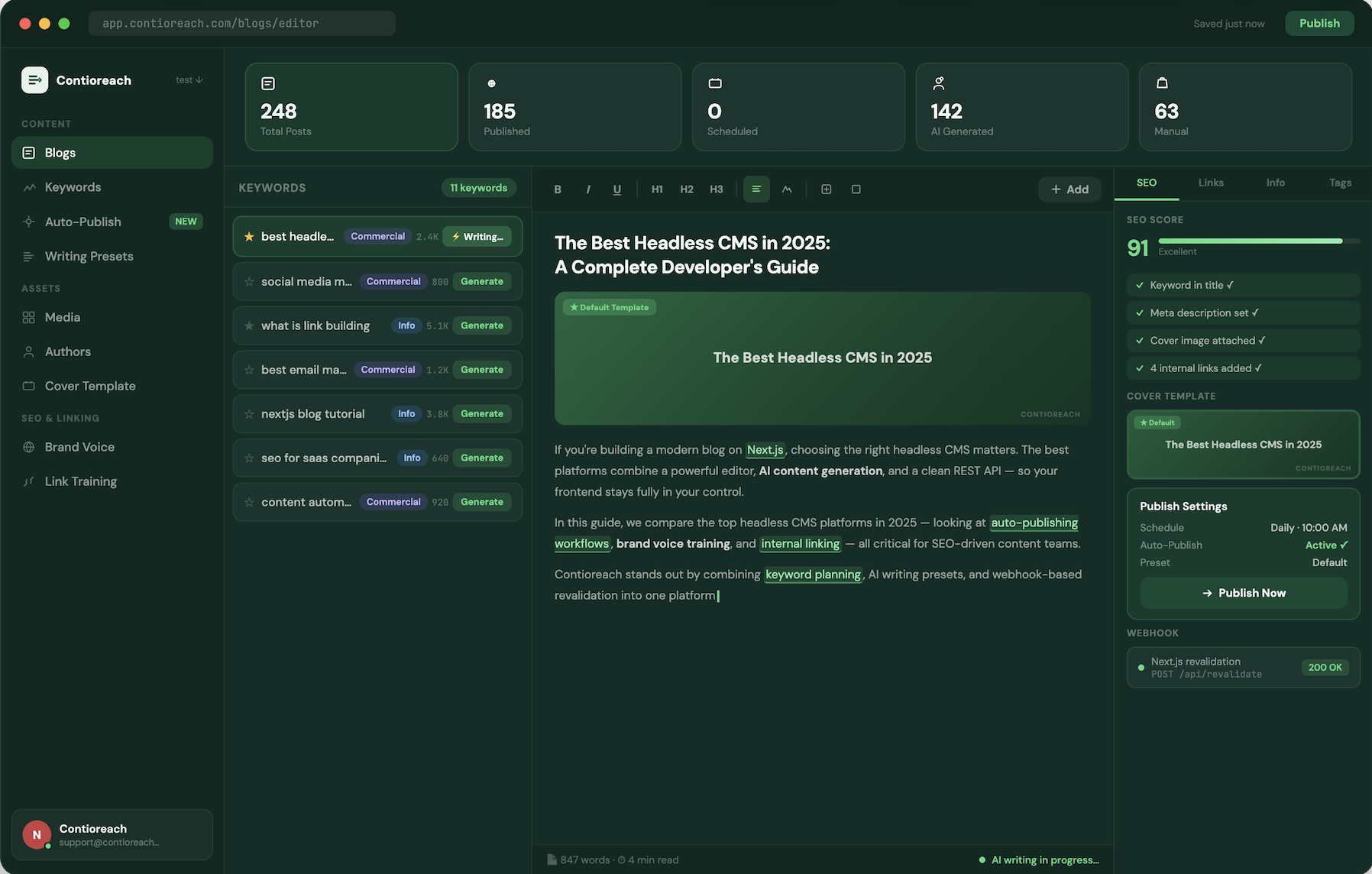Screen dimensions: 1372x874
Task: Select the paragraph align icon in toolbar
Action: 756,189
